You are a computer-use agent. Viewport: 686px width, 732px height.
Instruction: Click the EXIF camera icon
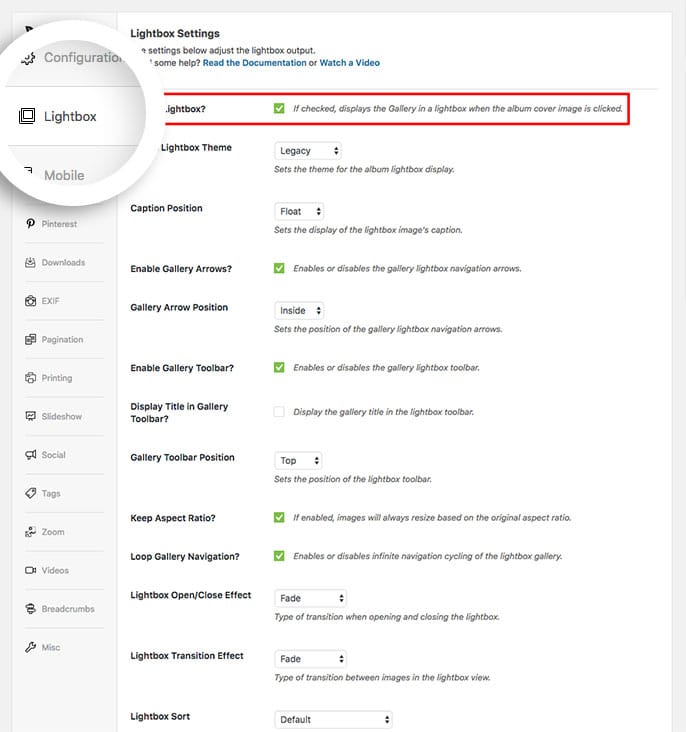(30, 301)
